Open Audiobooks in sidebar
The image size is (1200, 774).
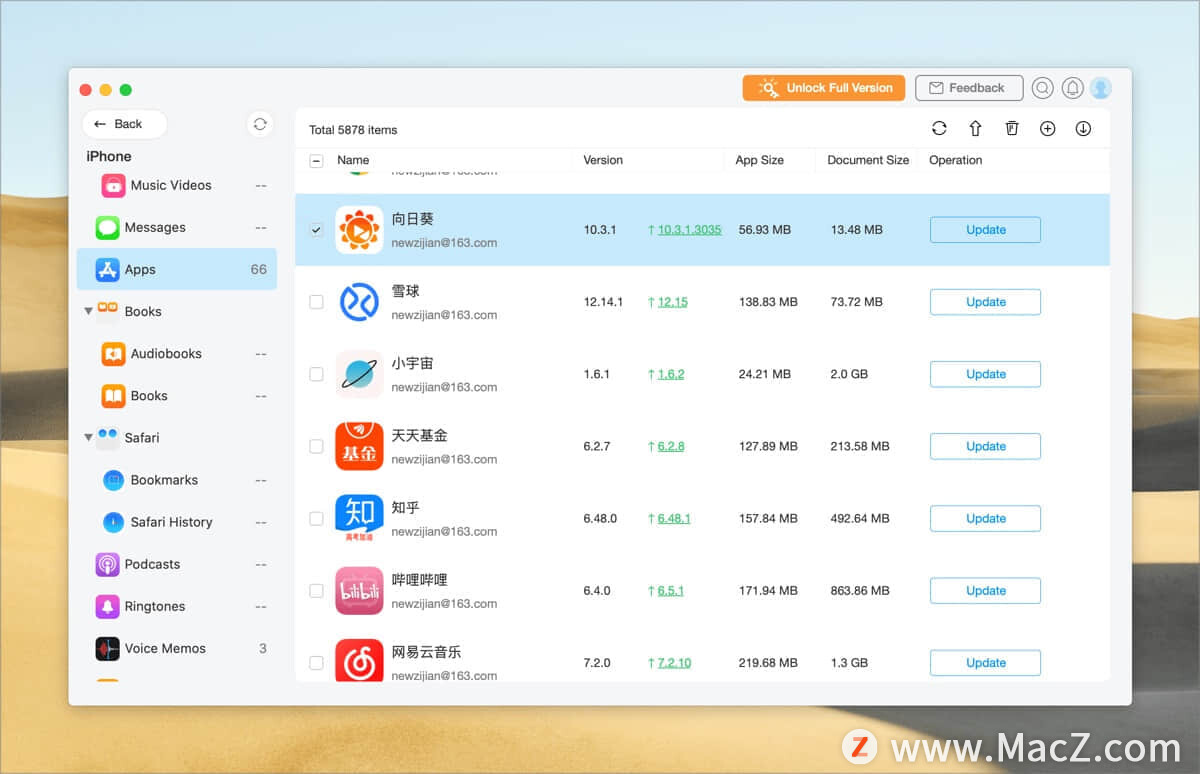(x=177, y=354)
